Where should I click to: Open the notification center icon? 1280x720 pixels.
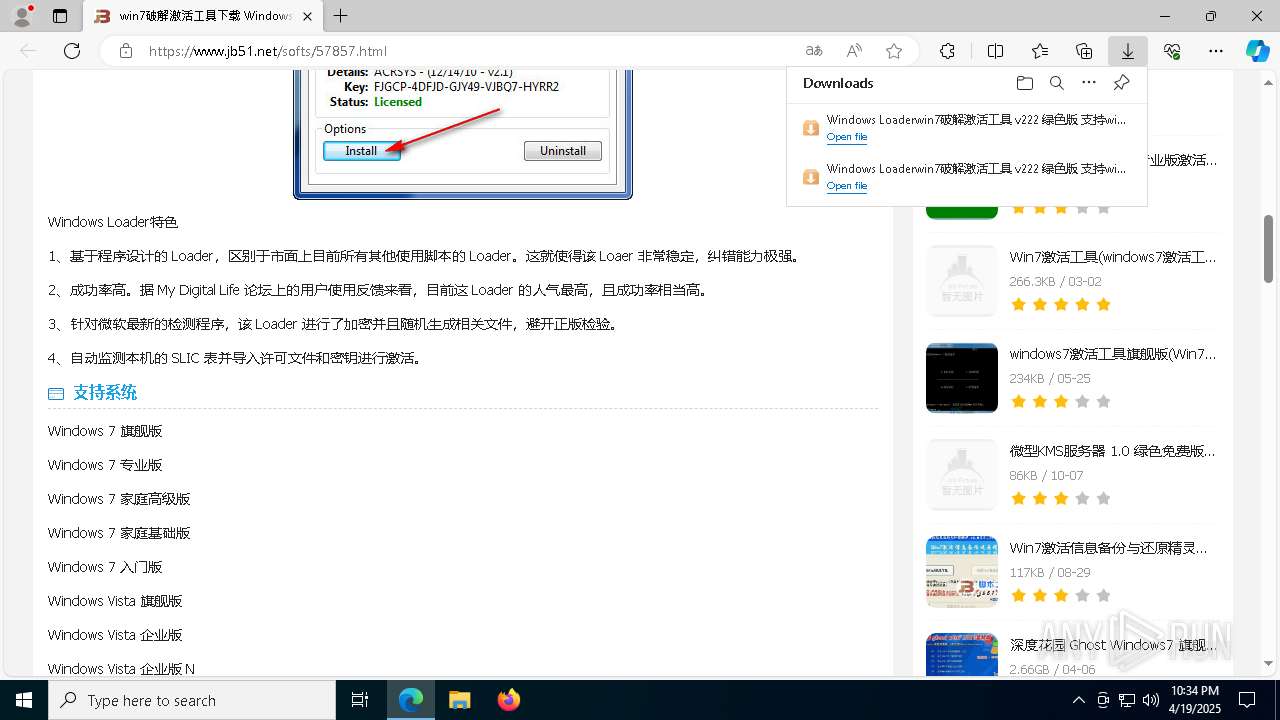click(x=1247, y=700)
